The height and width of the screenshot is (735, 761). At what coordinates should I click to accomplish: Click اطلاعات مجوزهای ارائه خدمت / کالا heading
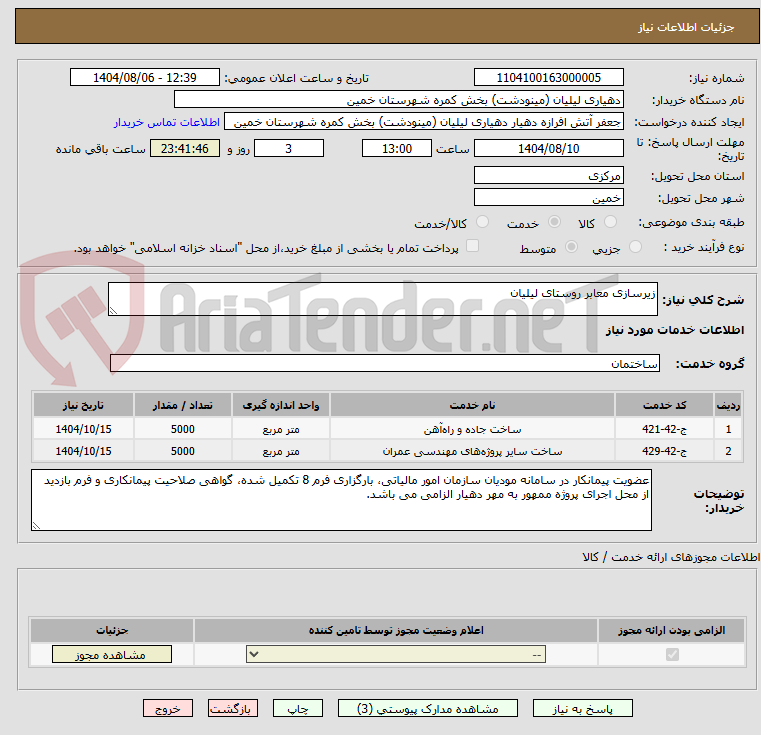tap(671, 557)
